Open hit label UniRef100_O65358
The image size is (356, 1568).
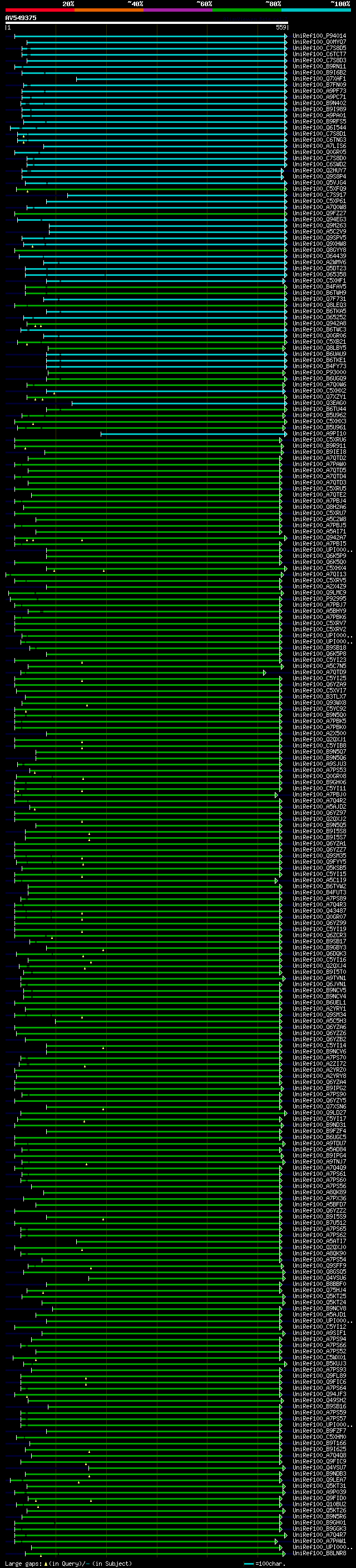pos(319,275)
